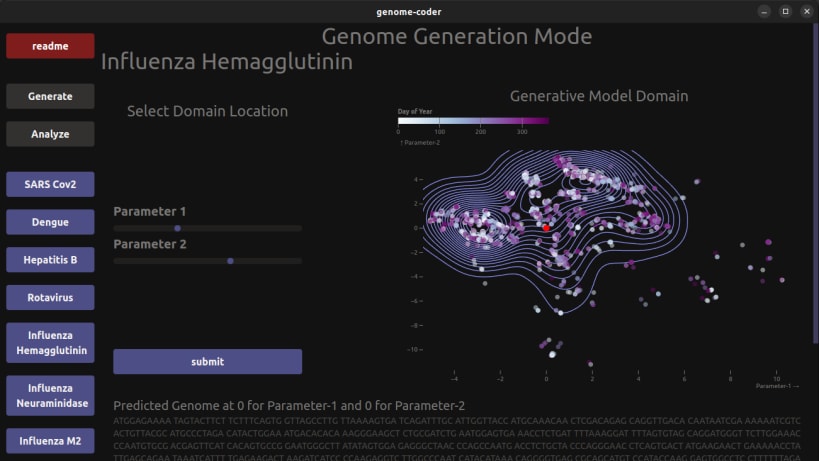Image resolution: width=819 pixels, height=461 pixels.
Task: Click the Parameter 1 label
Action: tap(149, 211)
